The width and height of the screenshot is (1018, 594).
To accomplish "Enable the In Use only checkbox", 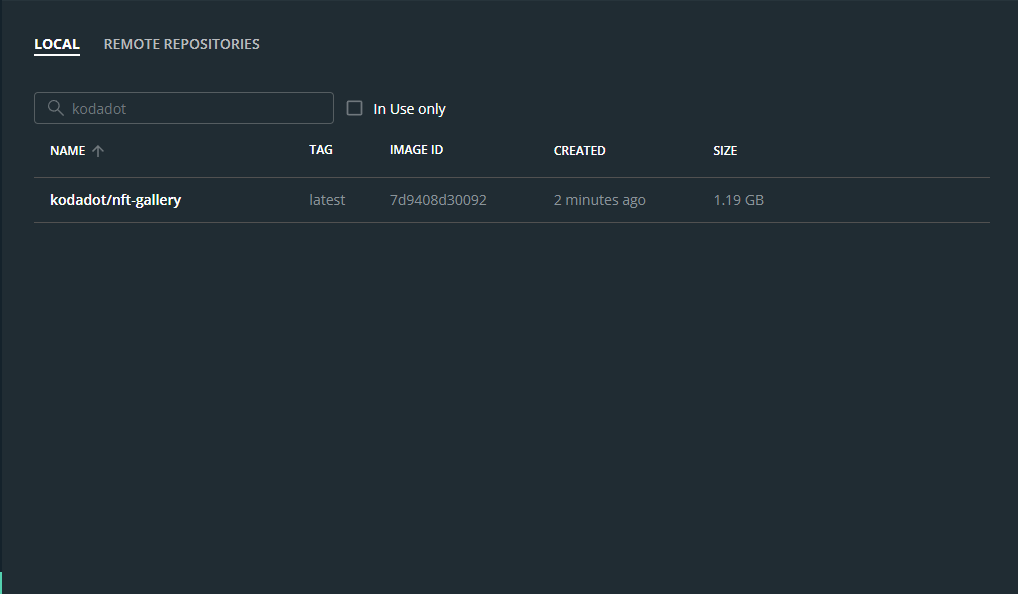I will tap(354, 108).
